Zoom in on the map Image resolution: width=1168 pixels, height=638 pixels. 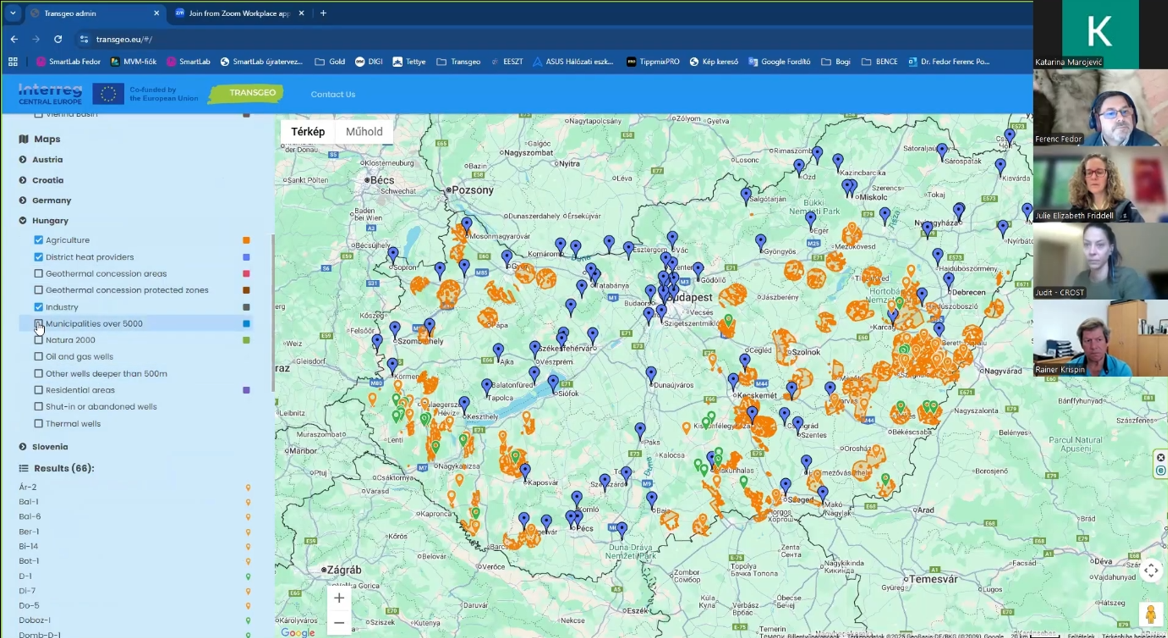coord(339,598)
